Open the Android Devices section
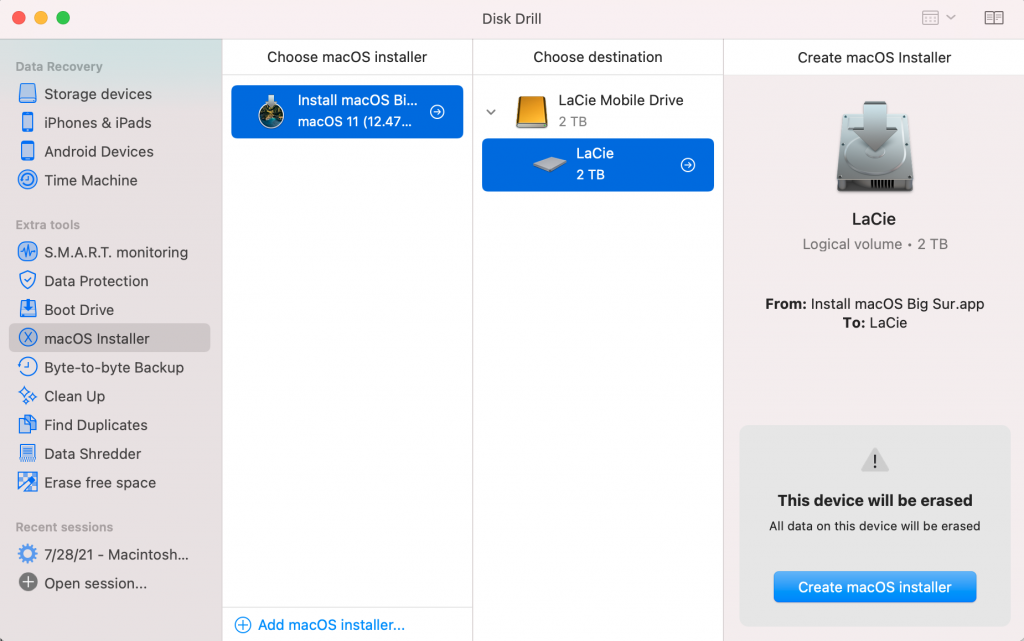 (x=99, y=151)
